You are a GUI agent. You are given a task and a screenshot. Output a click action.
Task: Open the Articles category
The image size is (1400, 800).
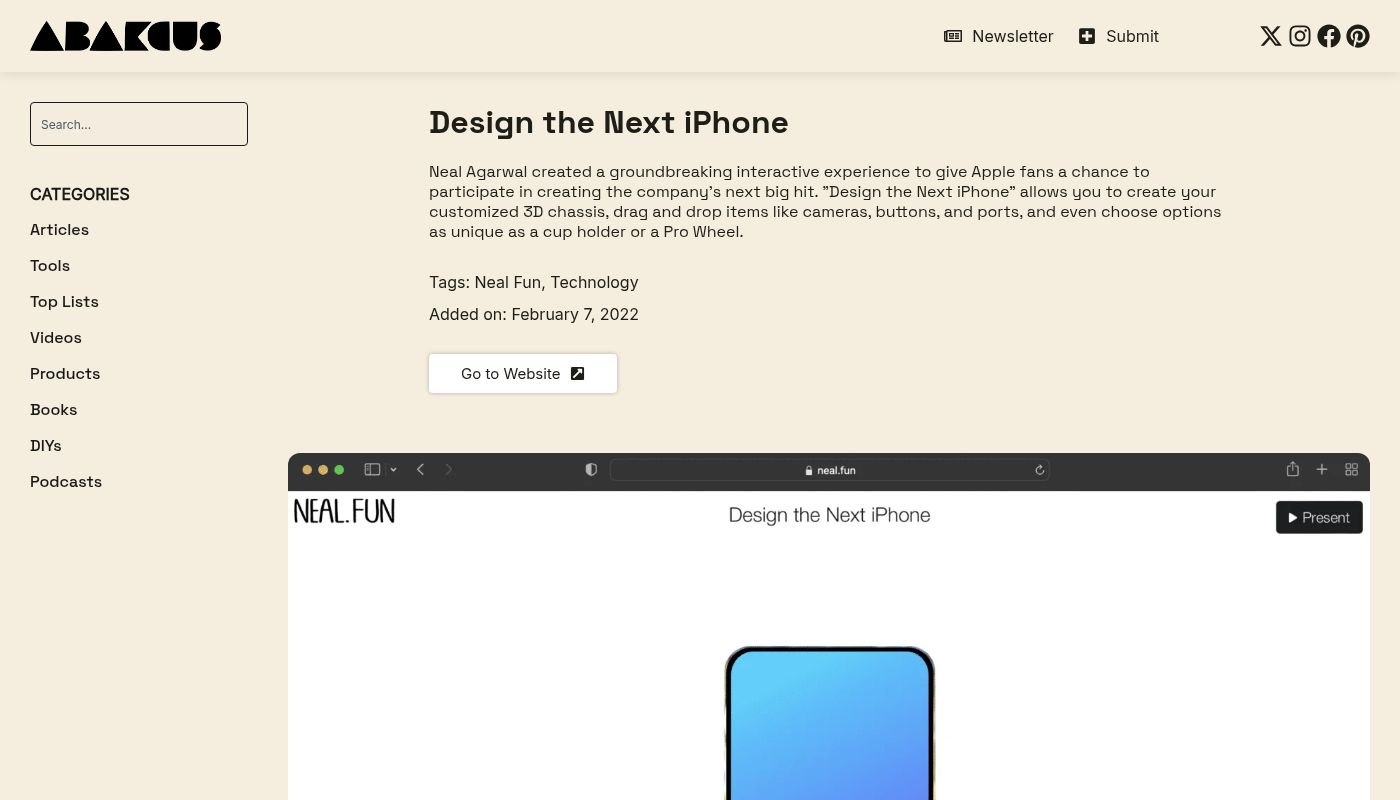(59, 229)
